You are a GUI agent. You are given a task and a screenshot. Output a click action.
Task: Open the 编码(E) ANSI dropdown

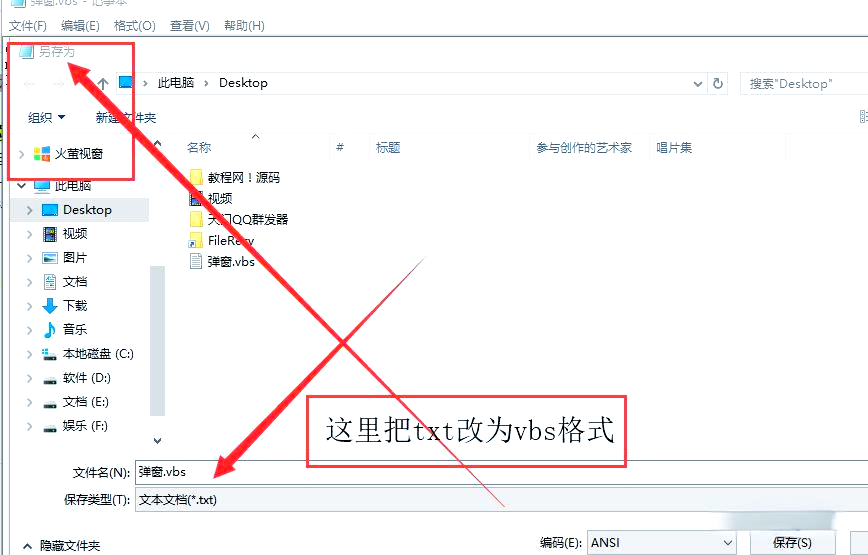[x=662, y=543]
